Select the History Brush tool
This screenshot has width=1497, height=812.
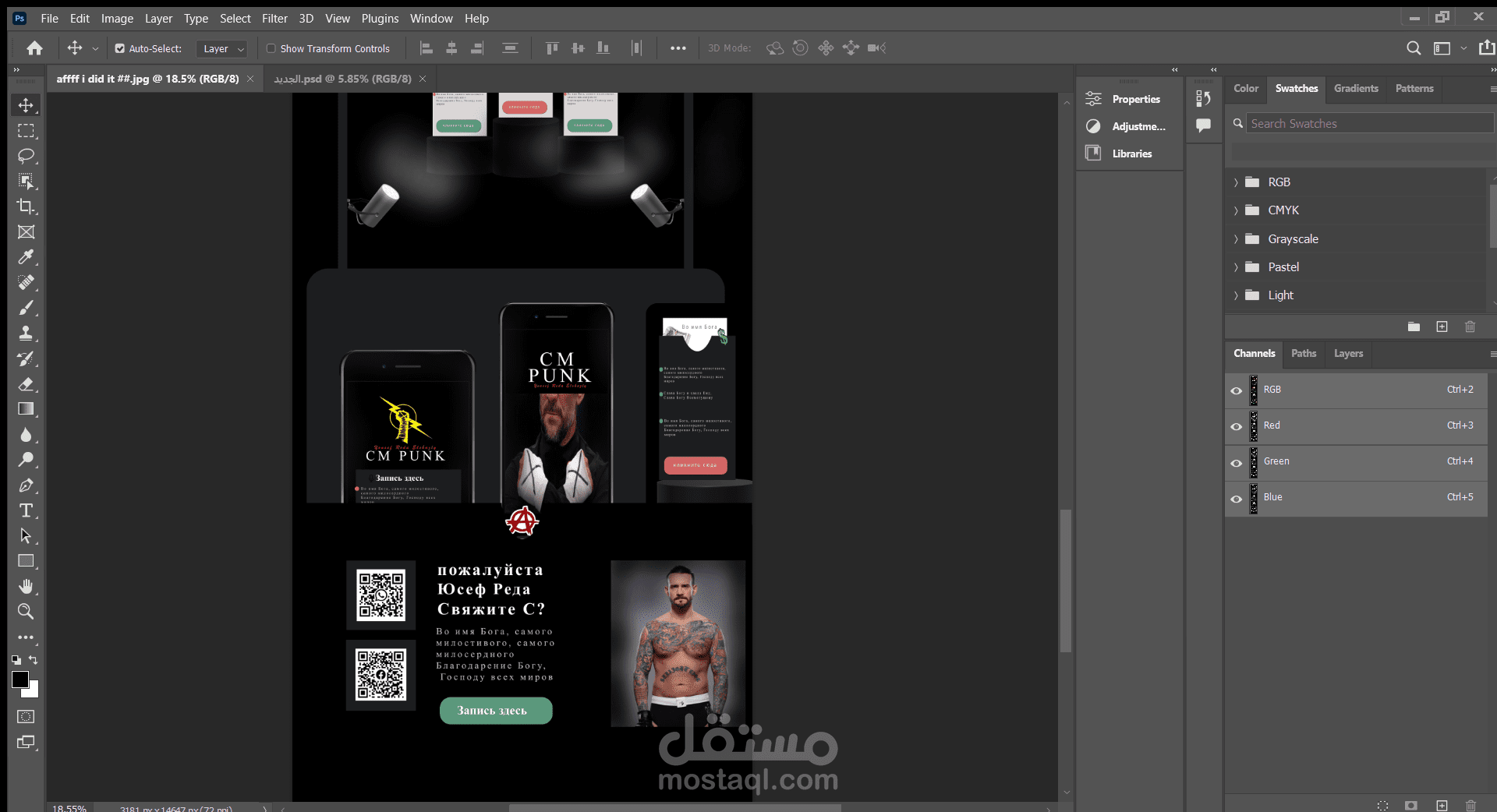coord(26,358)
